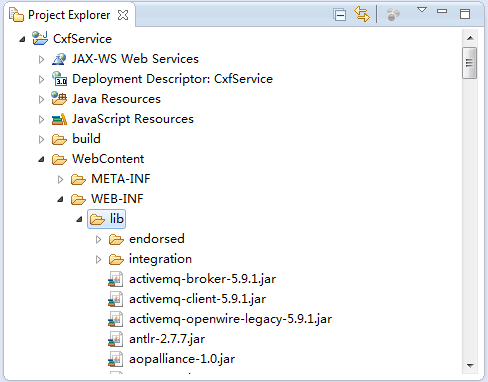Click the lib folder icon
The image size is (488, 382).
tap(97, 219)
